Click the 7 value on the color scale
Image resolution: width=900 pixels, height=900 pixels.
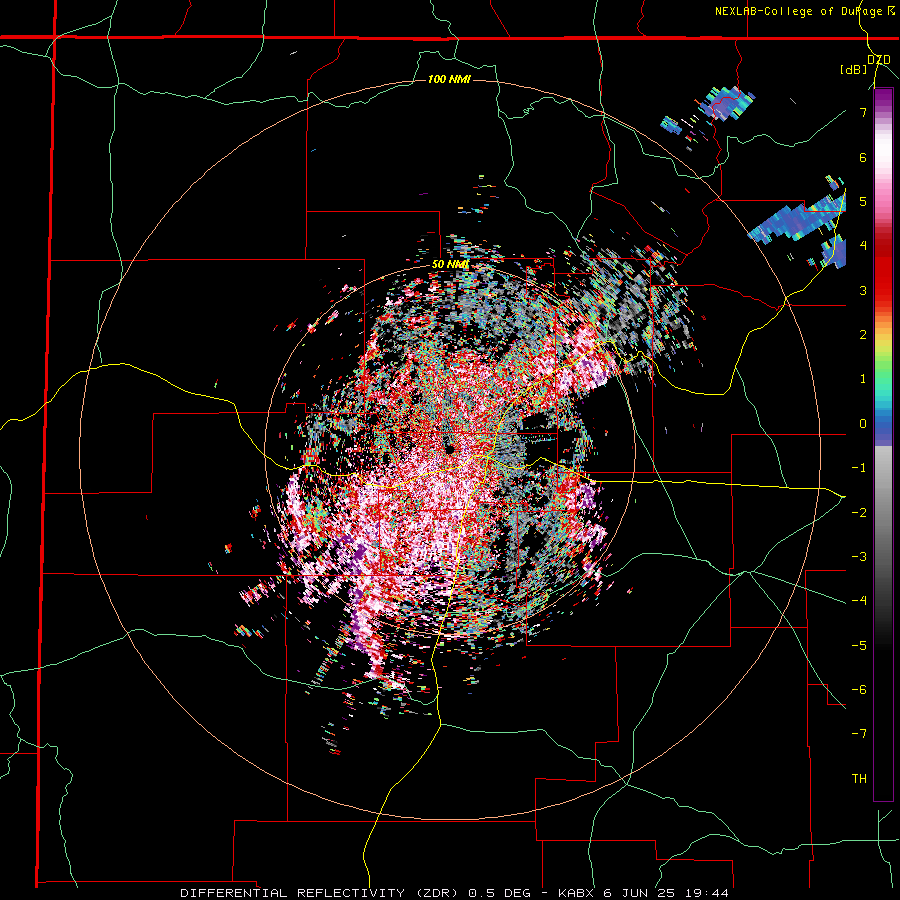click(863, 112)
